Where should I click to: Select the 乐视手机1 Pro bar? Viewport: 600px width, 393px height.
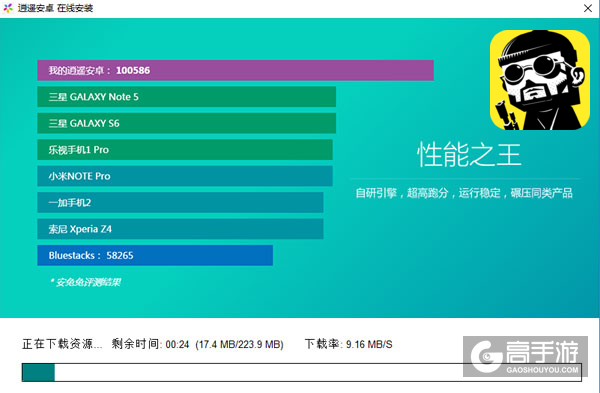click(185, 150)
